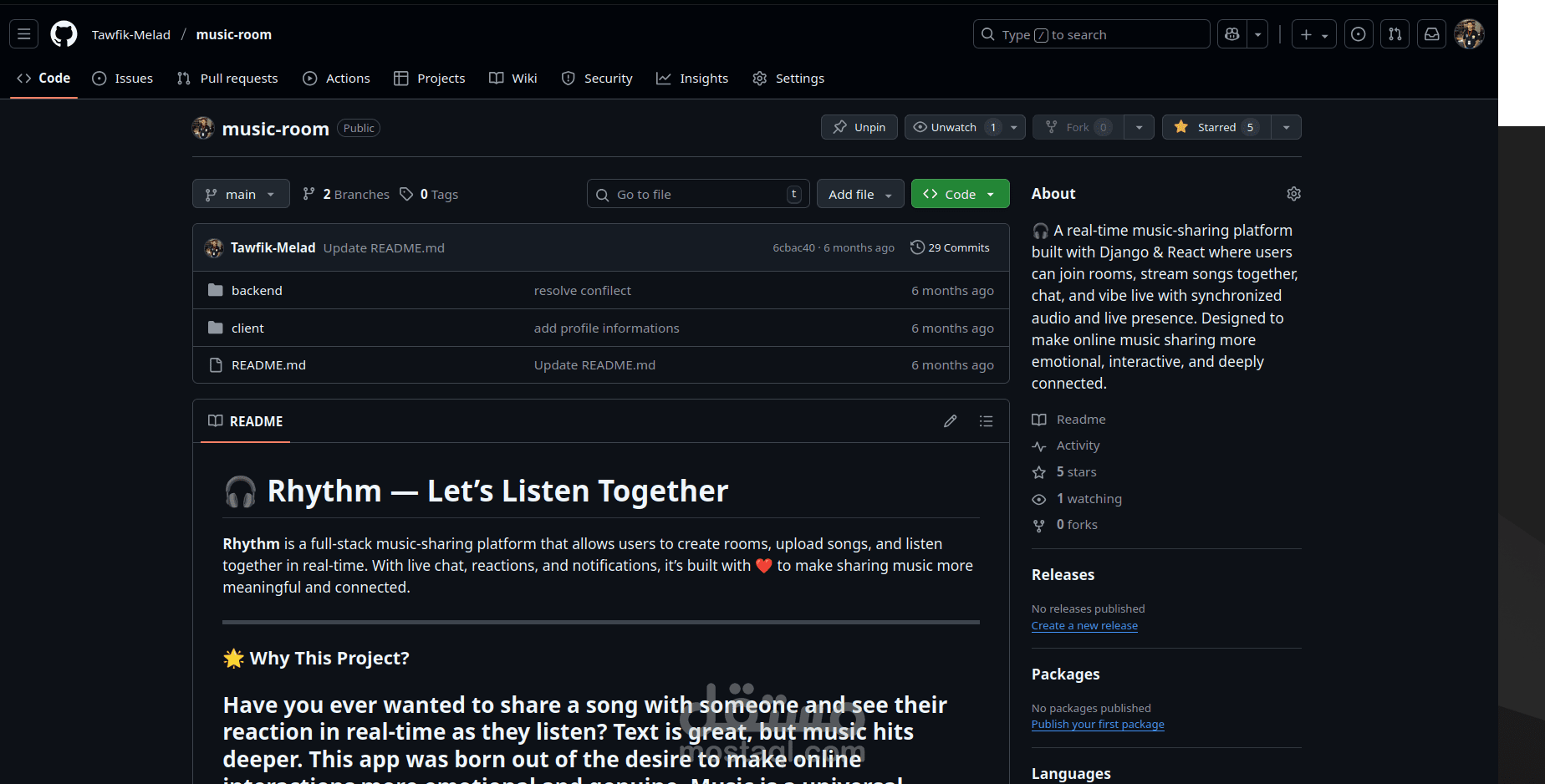Focus the 'Go to file' search field
The height and width of the screenshot is (784, 1545).
[698, 194]
